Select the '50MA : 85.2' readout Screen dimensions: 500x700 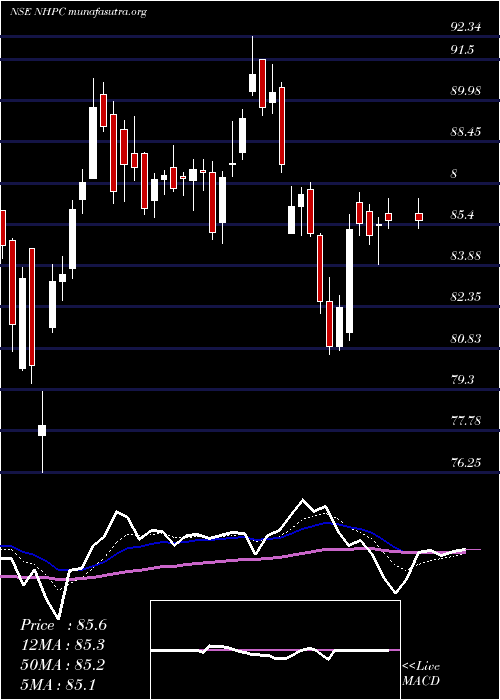pos(62,665)
